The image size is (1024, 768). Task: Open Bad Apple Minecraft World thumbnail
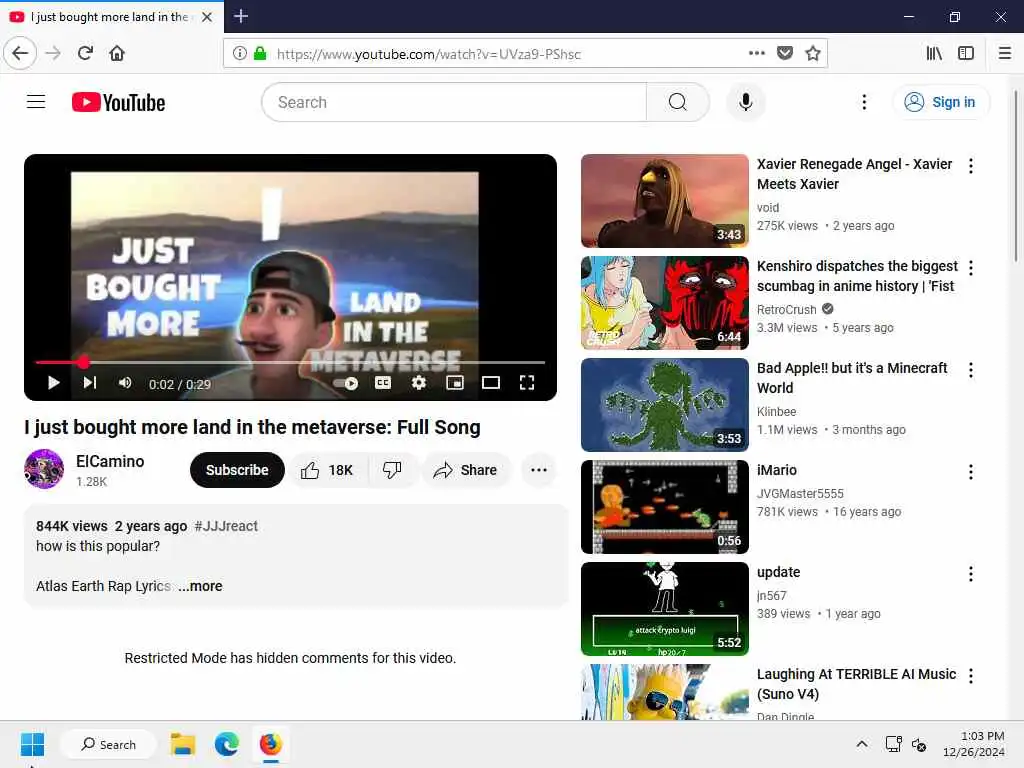(x=665, y=405)
